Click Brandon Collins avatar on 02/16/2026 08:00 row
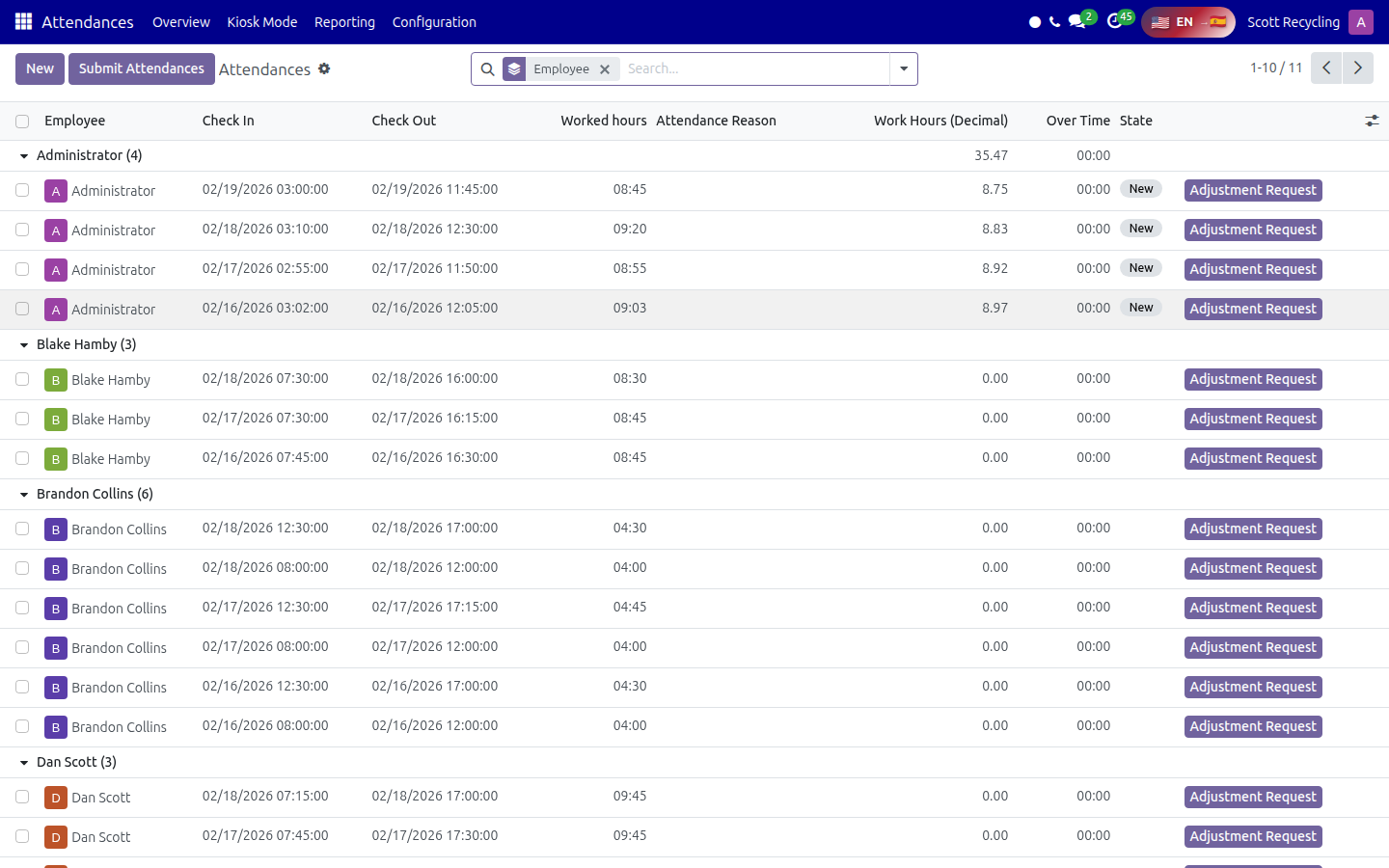This screenshot has width=1389, height=868. click(x=56, y=727)
